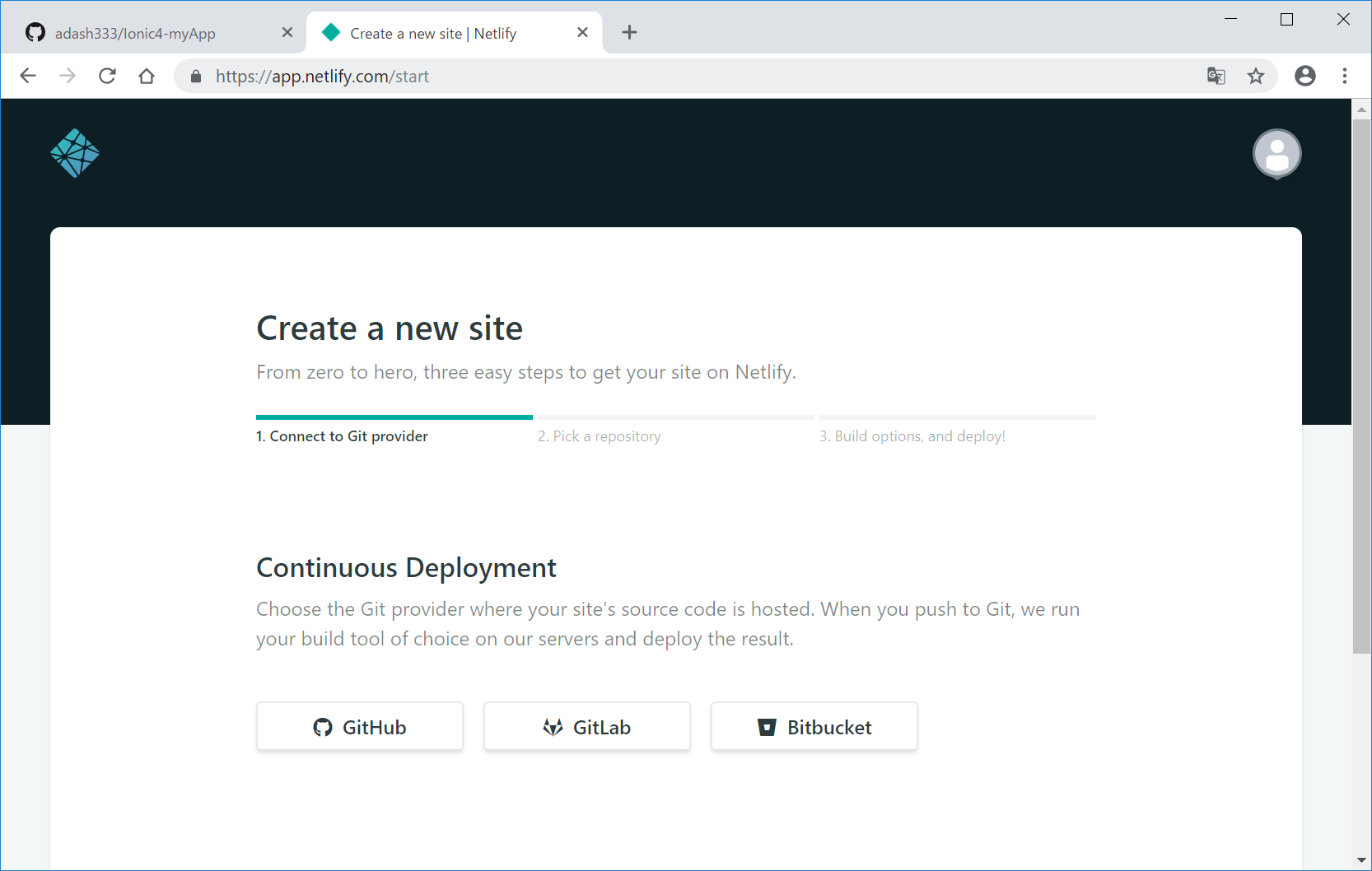Click the address bar URL field
The image size is (1372, 871).
(659, 77)
